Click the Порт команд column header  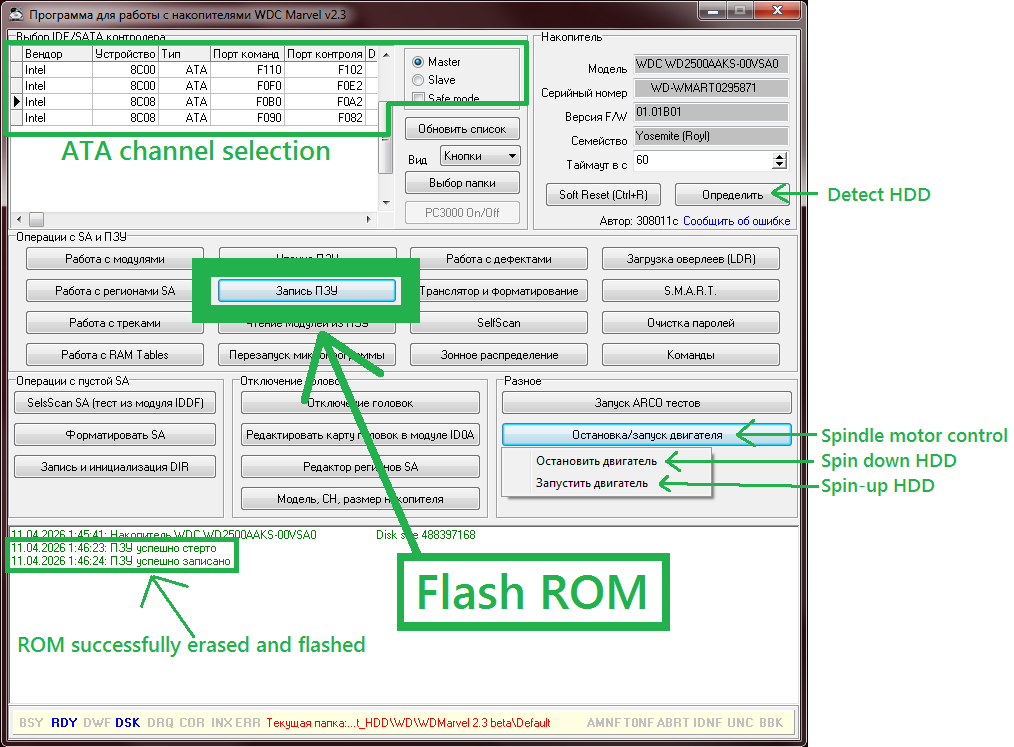pyautogui.click(x=247, y=54)
